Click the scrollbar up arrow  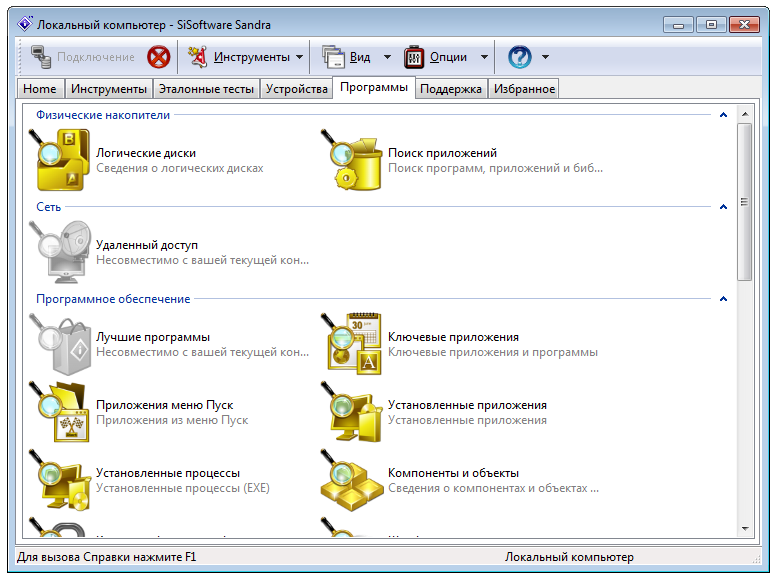745,114
